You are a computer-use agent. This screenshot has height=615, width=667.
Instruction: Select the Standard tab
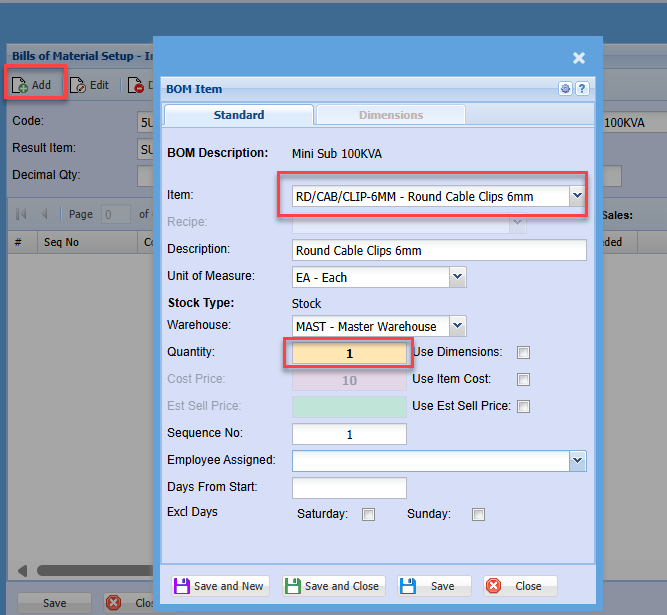pyautogui.click(x=238, y=115)
